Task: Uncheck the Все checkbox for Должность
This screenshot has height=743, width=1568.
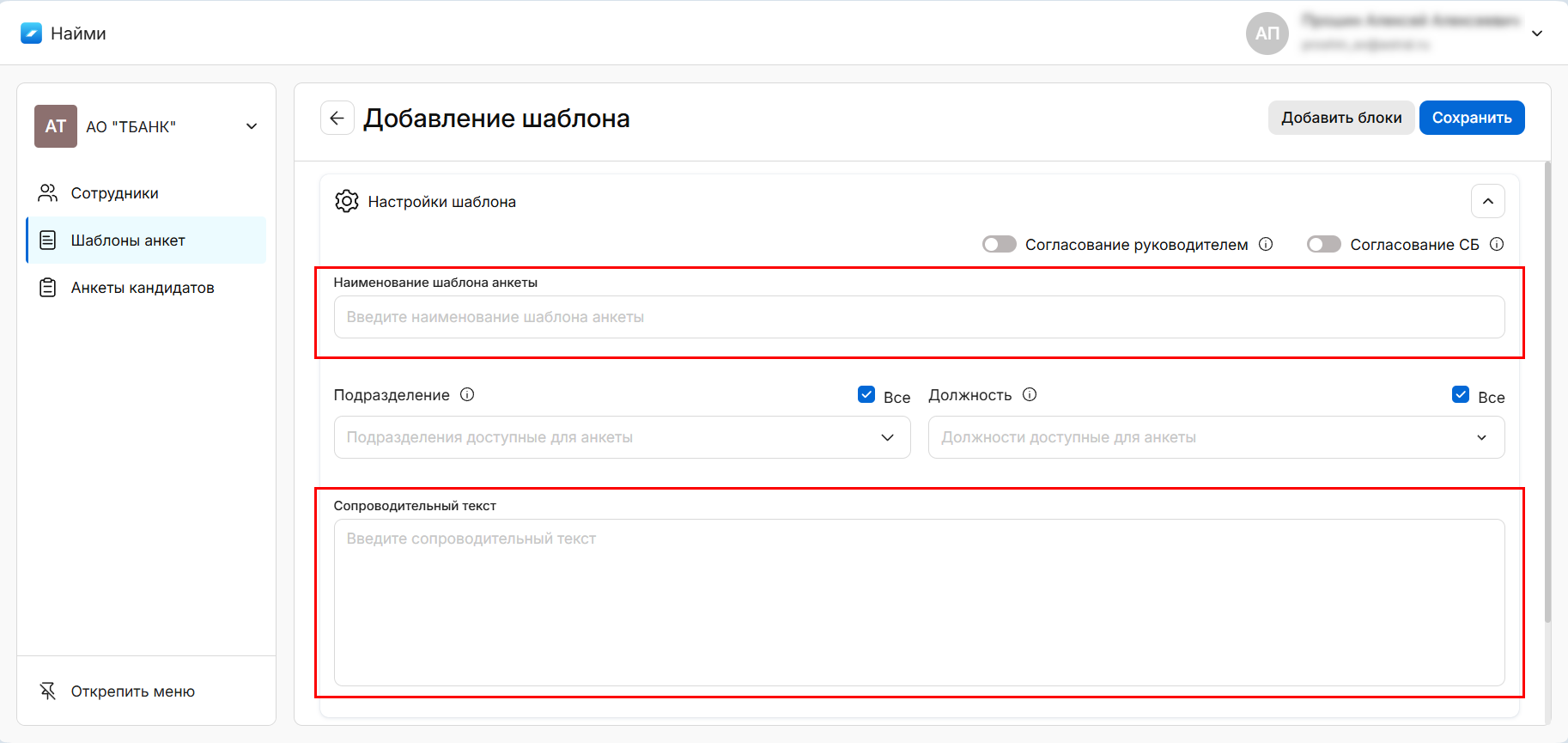Action: click(1460, 394)
